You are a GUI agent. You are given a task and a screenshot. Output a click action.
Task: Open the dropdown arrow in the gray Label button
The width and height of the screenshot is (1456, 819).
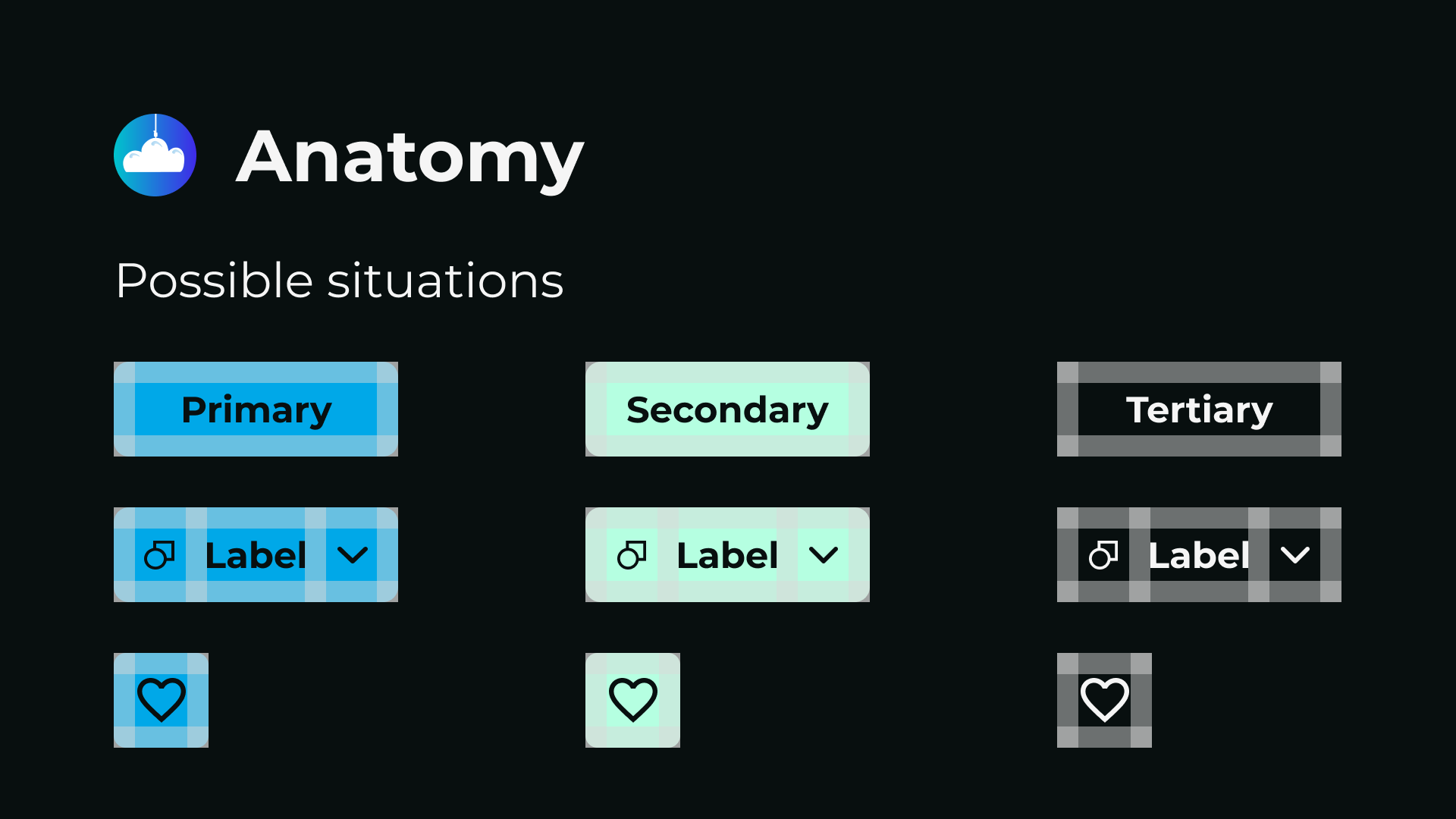tap(1295, 554)
